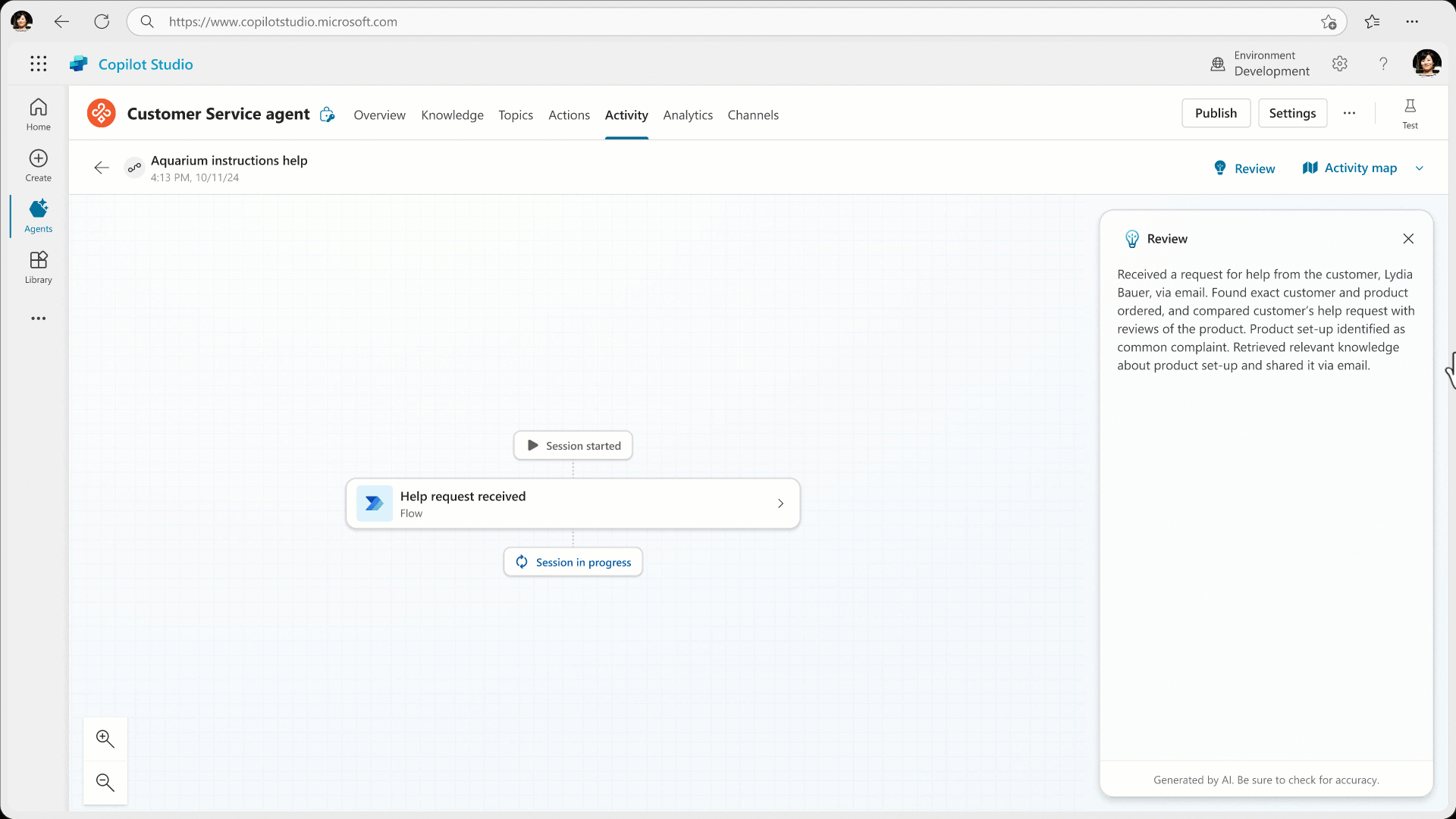Publish the Customer Service agent
The image size is (1456, 819).
(x=1216, y=112)
